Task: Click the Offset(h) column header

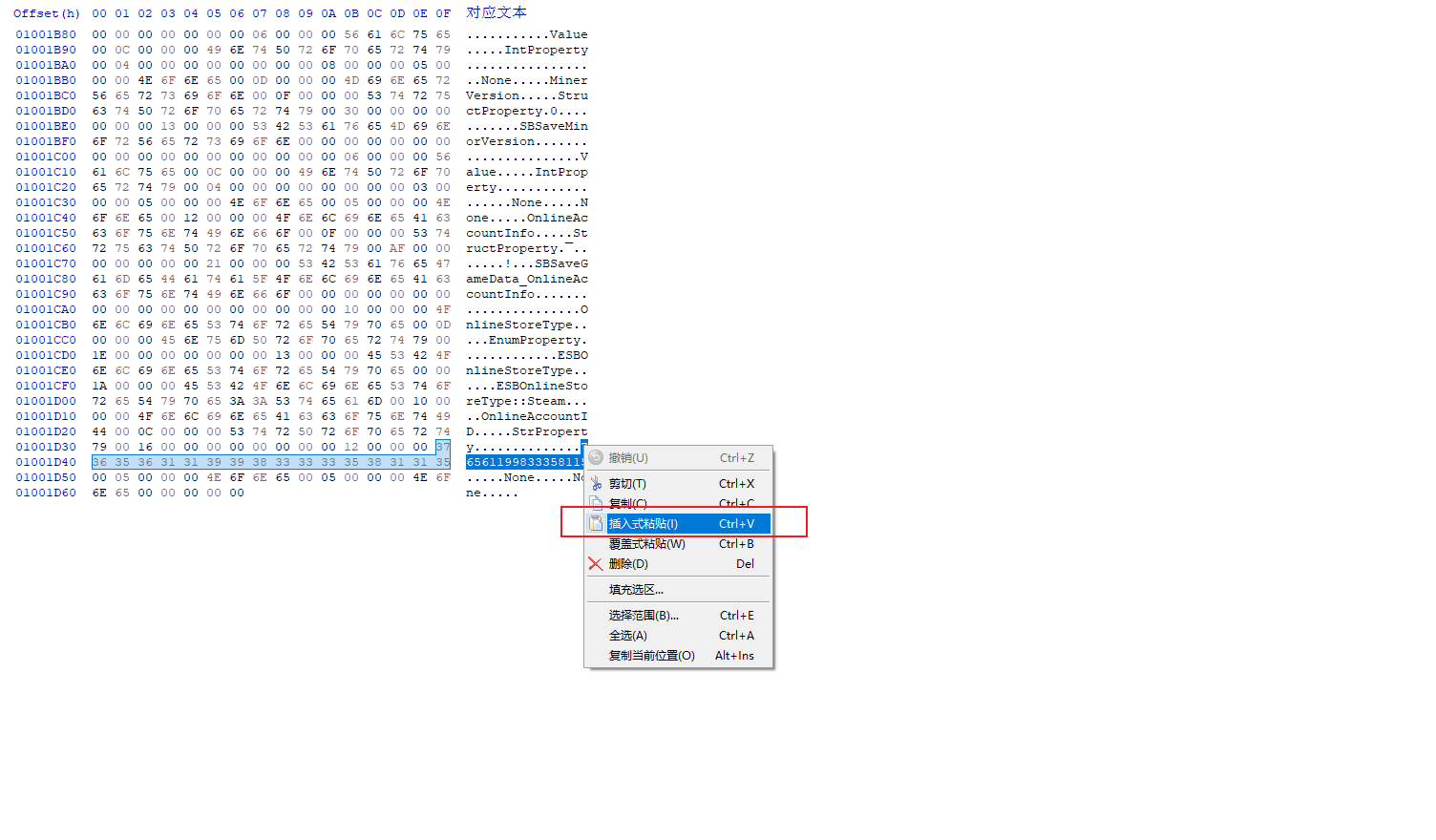Action: point(47,13)
